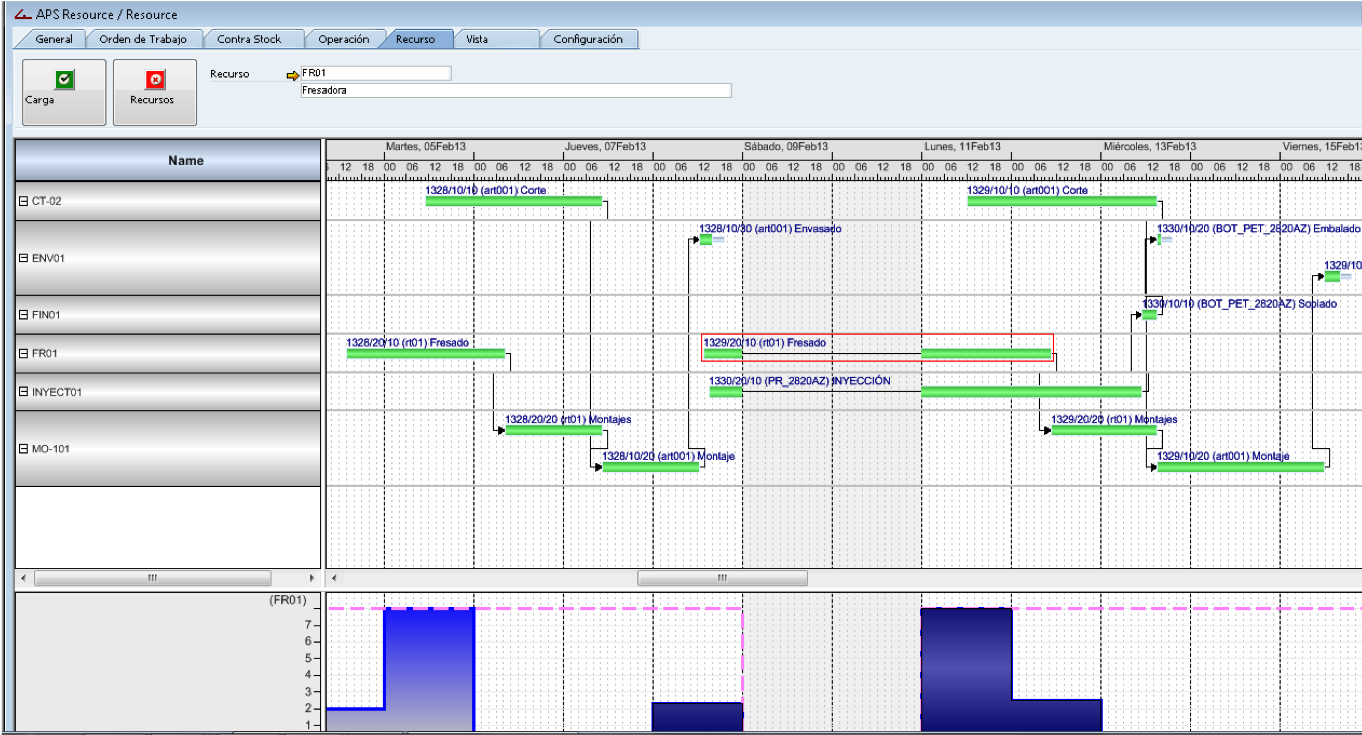This screenshot has height=735, width=1362.
Task: Click the Gantt horizontal scrollbar thumb
Action: point(722,578)
